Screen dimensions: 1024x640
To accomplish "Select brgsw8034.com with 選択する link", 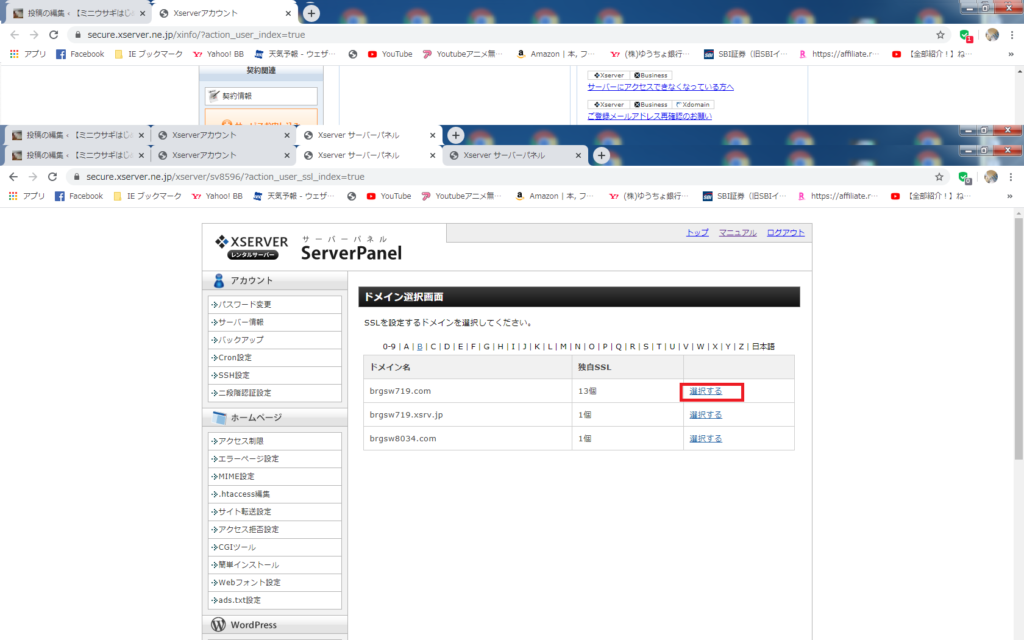I will pos(705,438).
